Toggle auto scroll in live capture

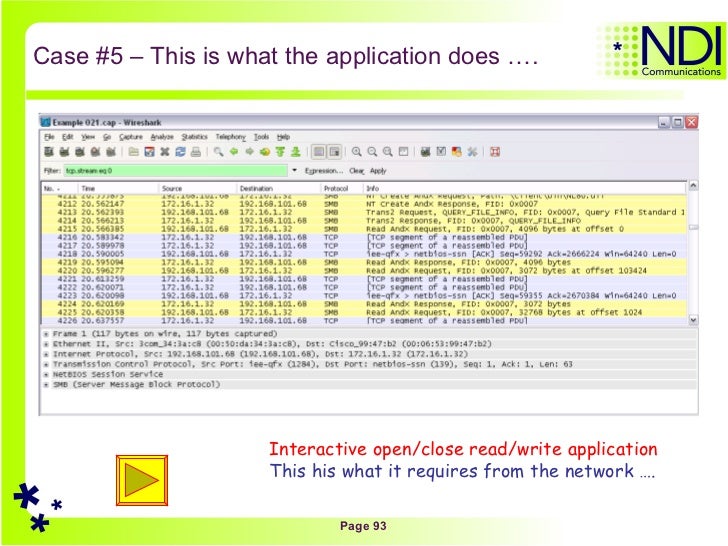[x=334, y=152]
